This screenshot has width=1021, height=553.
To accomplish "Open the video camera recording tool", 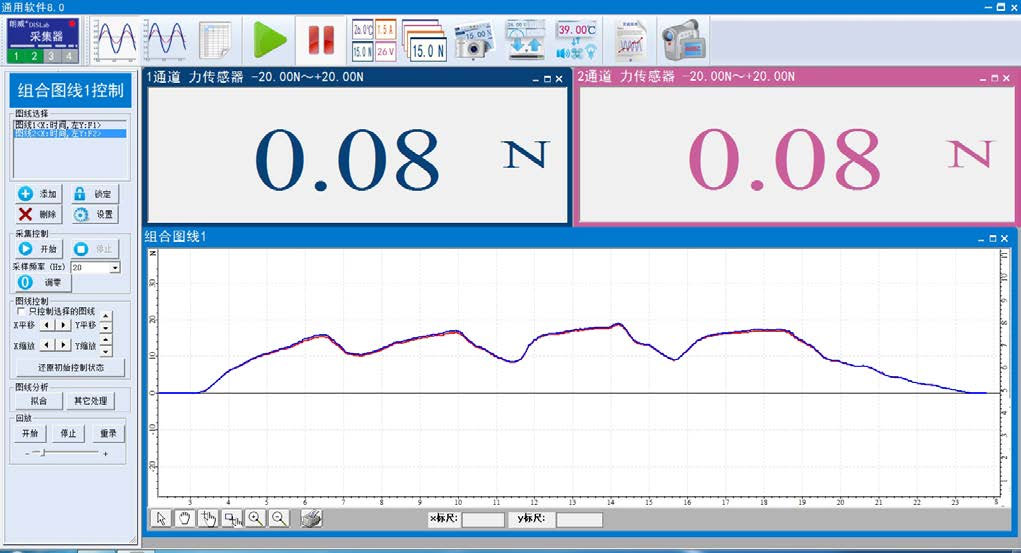I will [x=682, y=40].
